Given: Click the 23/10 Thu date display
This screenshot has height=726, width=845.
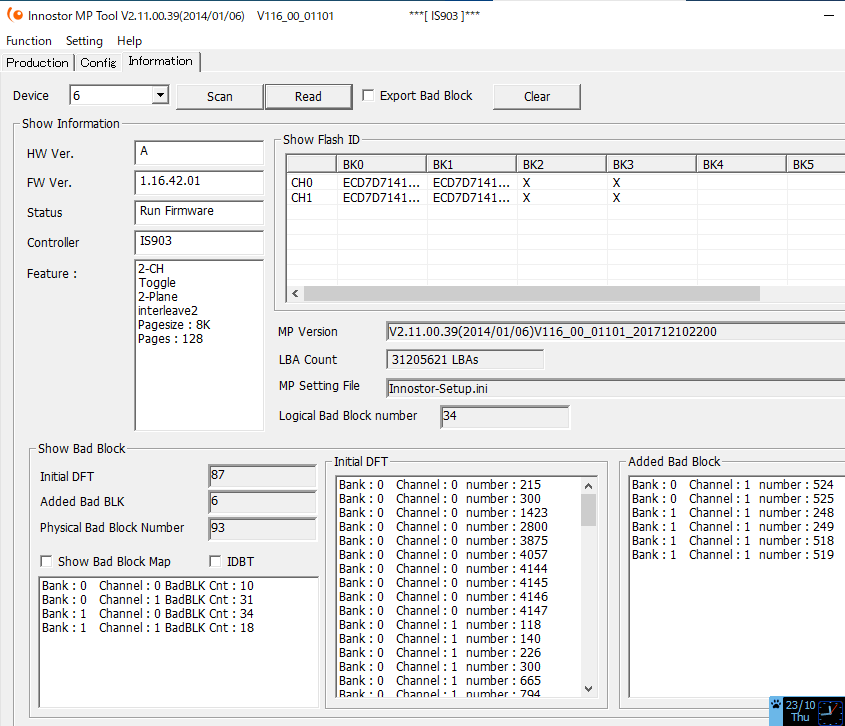Looking at the screenshot, I should 800,711.
